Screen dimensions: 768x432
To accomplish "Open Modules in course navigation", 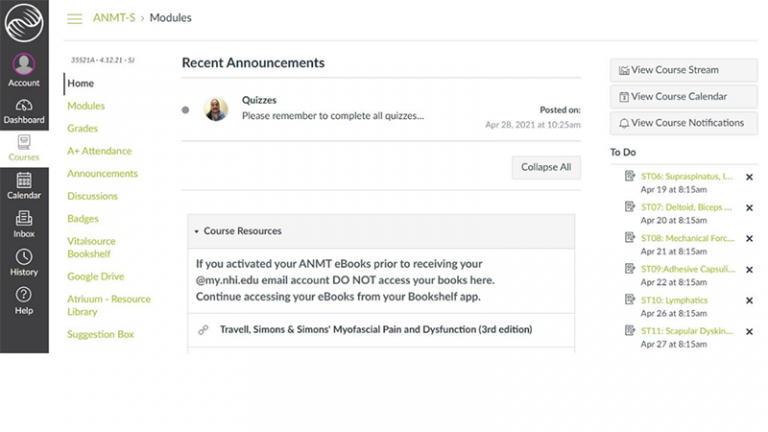I will point(86,106).
